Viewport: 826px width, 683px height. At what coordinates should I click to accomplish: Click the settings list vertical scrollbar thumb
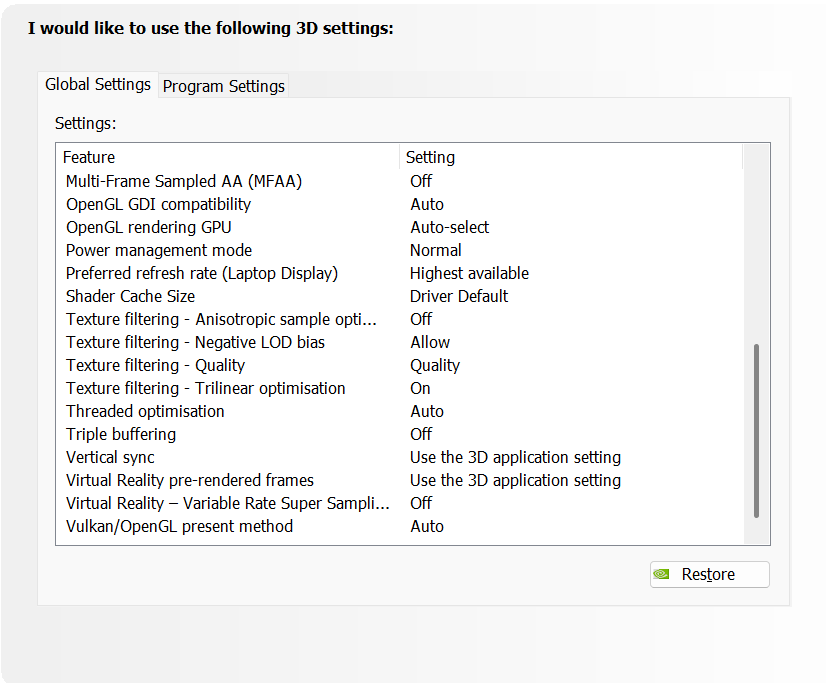(756, 430)
